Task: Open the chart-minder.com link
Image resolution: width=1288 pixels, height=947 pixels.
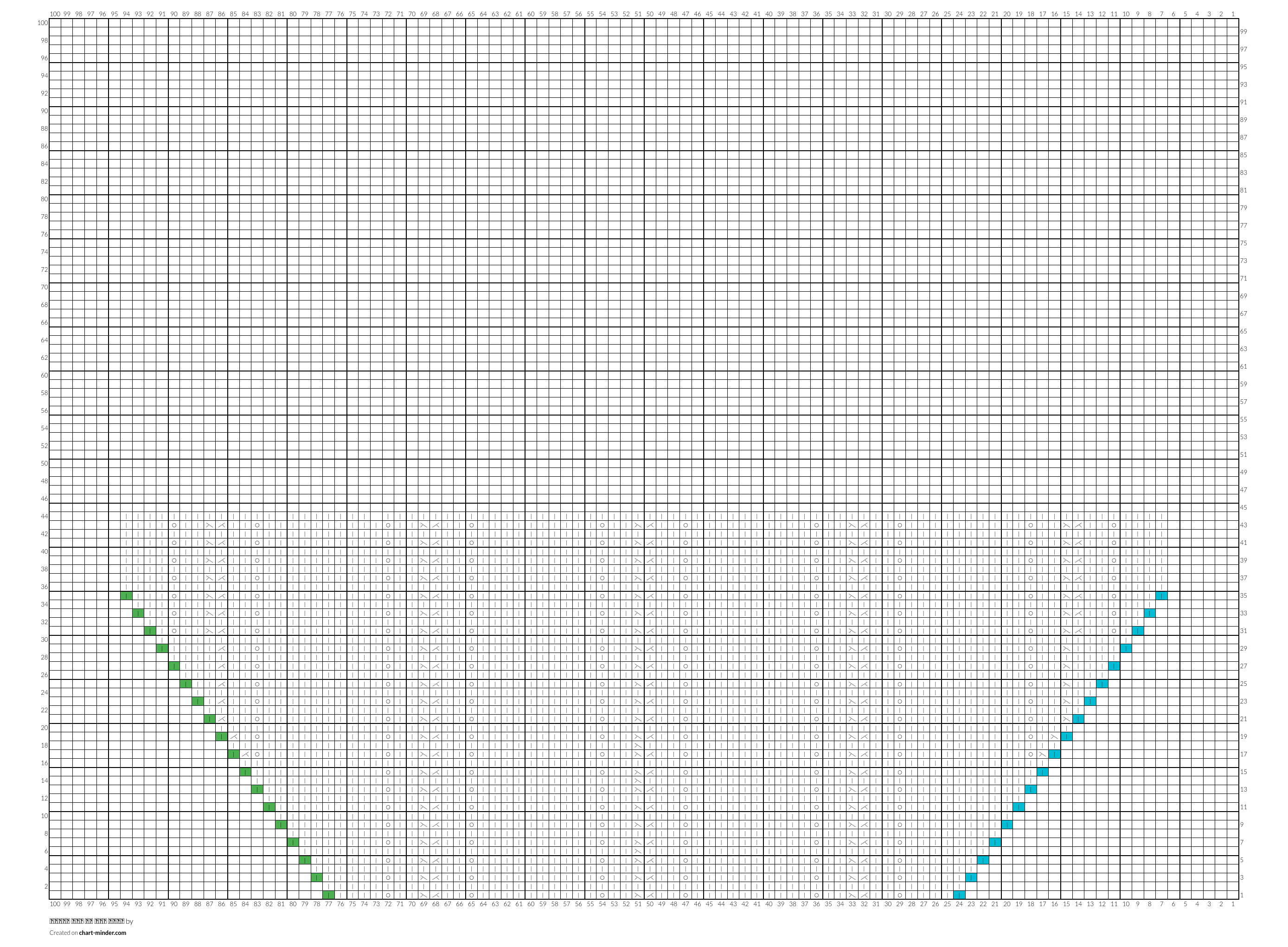Action: click(x=103, y=933)
